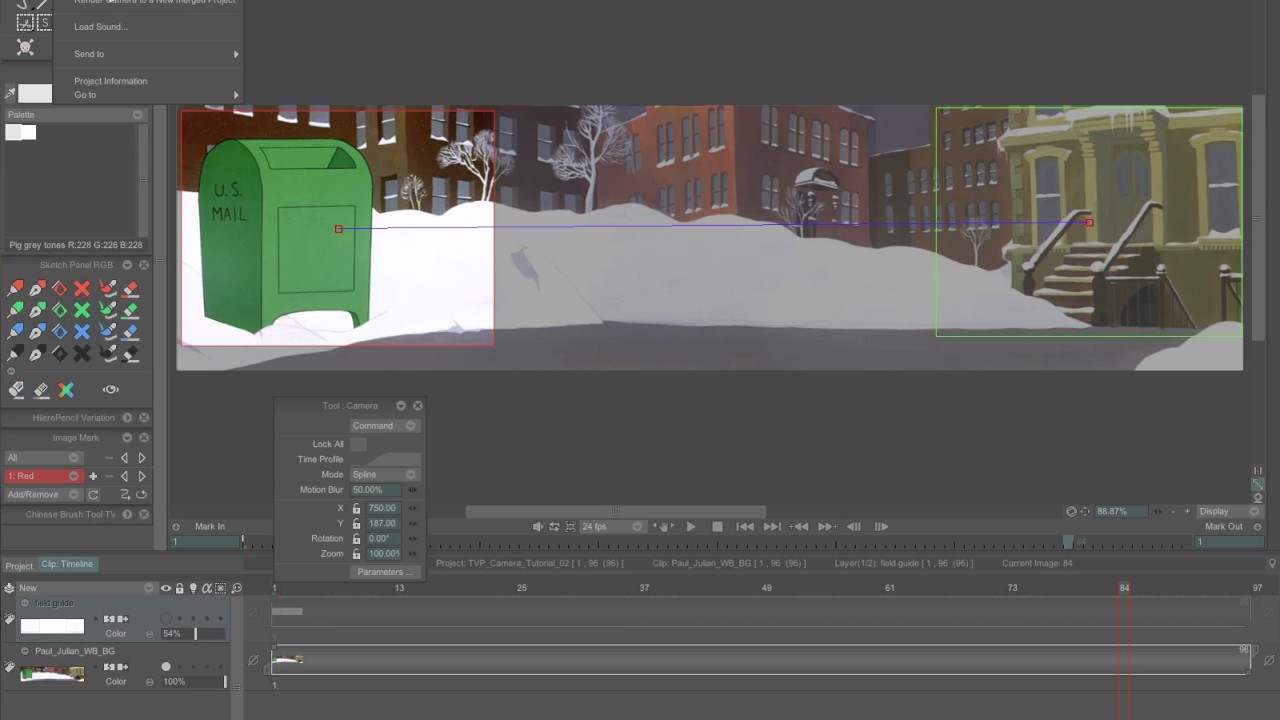Open the Mode Spline dropdown
This screenshot has height=720, width=1280.
click(x=384, y=474)
